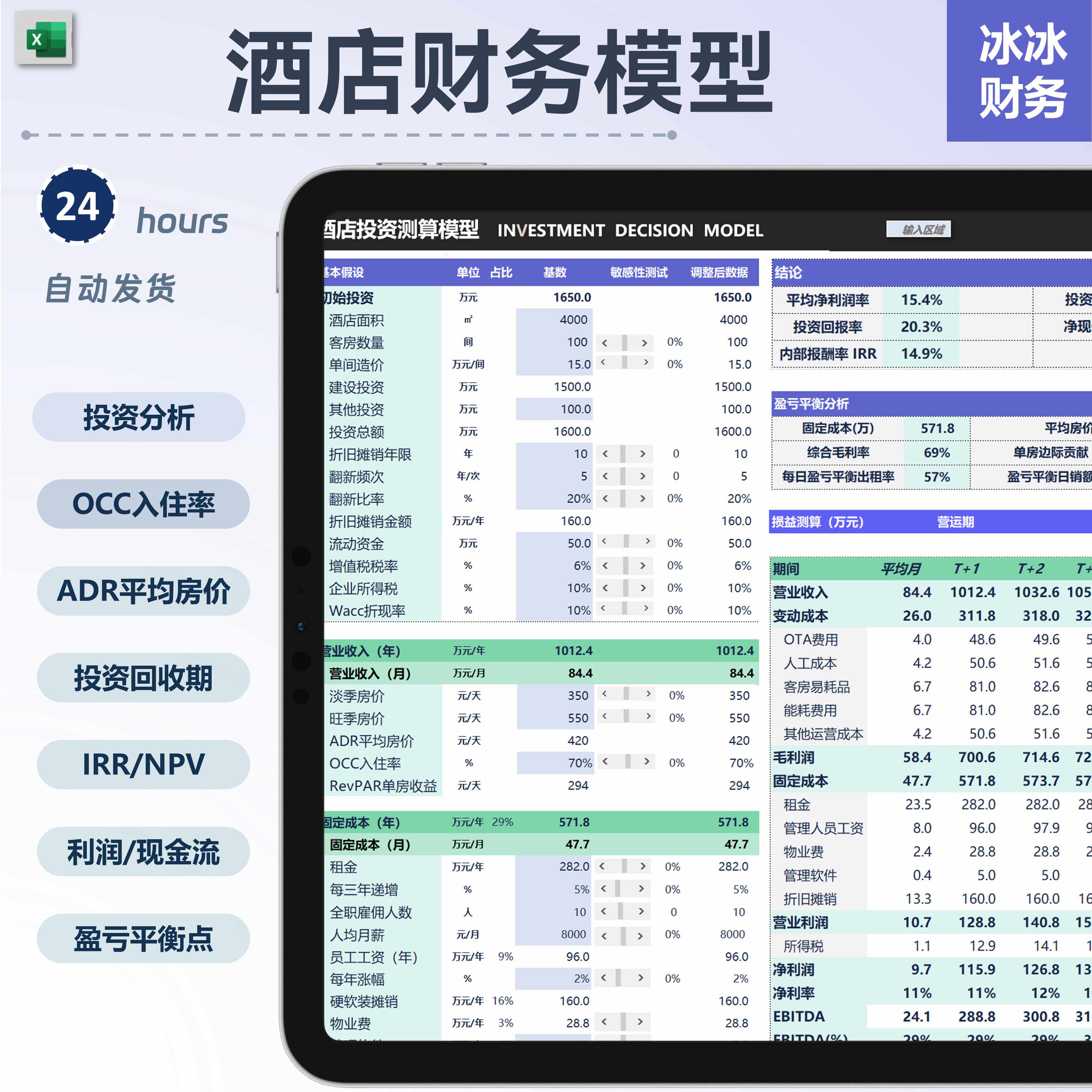Increase 客房数量 using its right spinner arrow
Viewport: 1092px width, 1092px height.
(644, 342)
